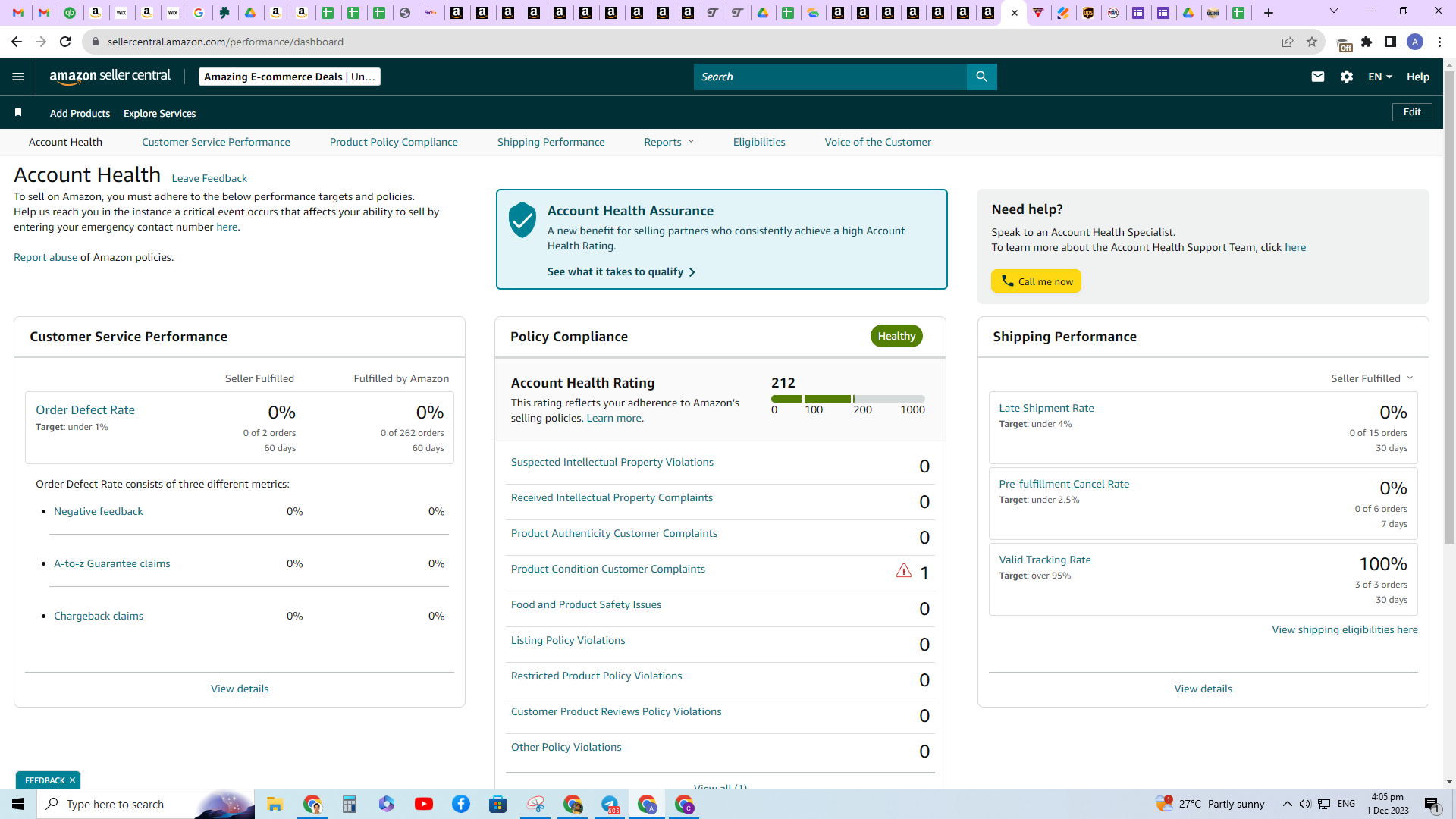The height and width of the screenshot is (819, 1456).
Task: View the Voice of the Customer tab
Action: [x=878, y=142]
